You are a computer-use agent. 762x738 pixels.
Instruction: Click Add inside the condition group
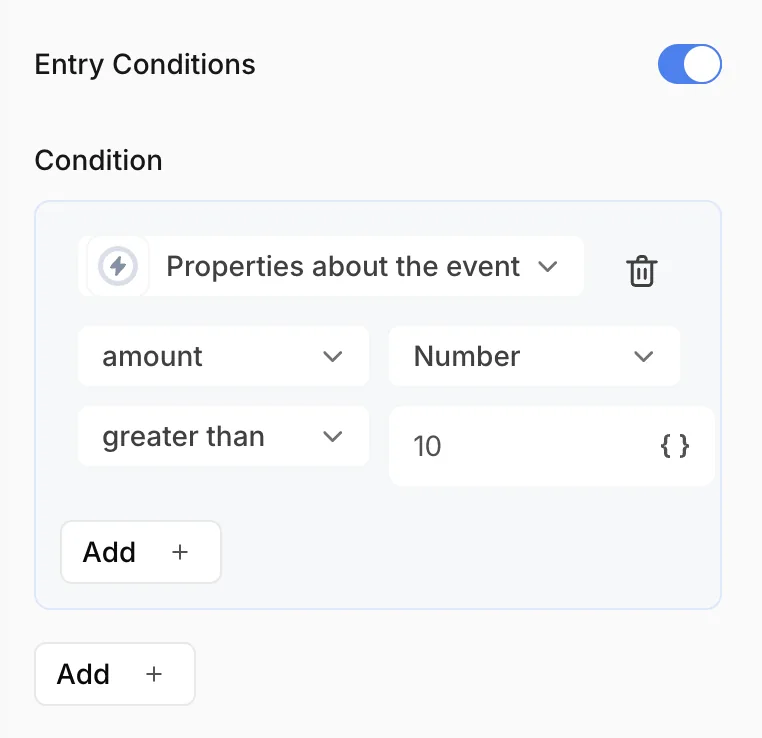point(141,552)
